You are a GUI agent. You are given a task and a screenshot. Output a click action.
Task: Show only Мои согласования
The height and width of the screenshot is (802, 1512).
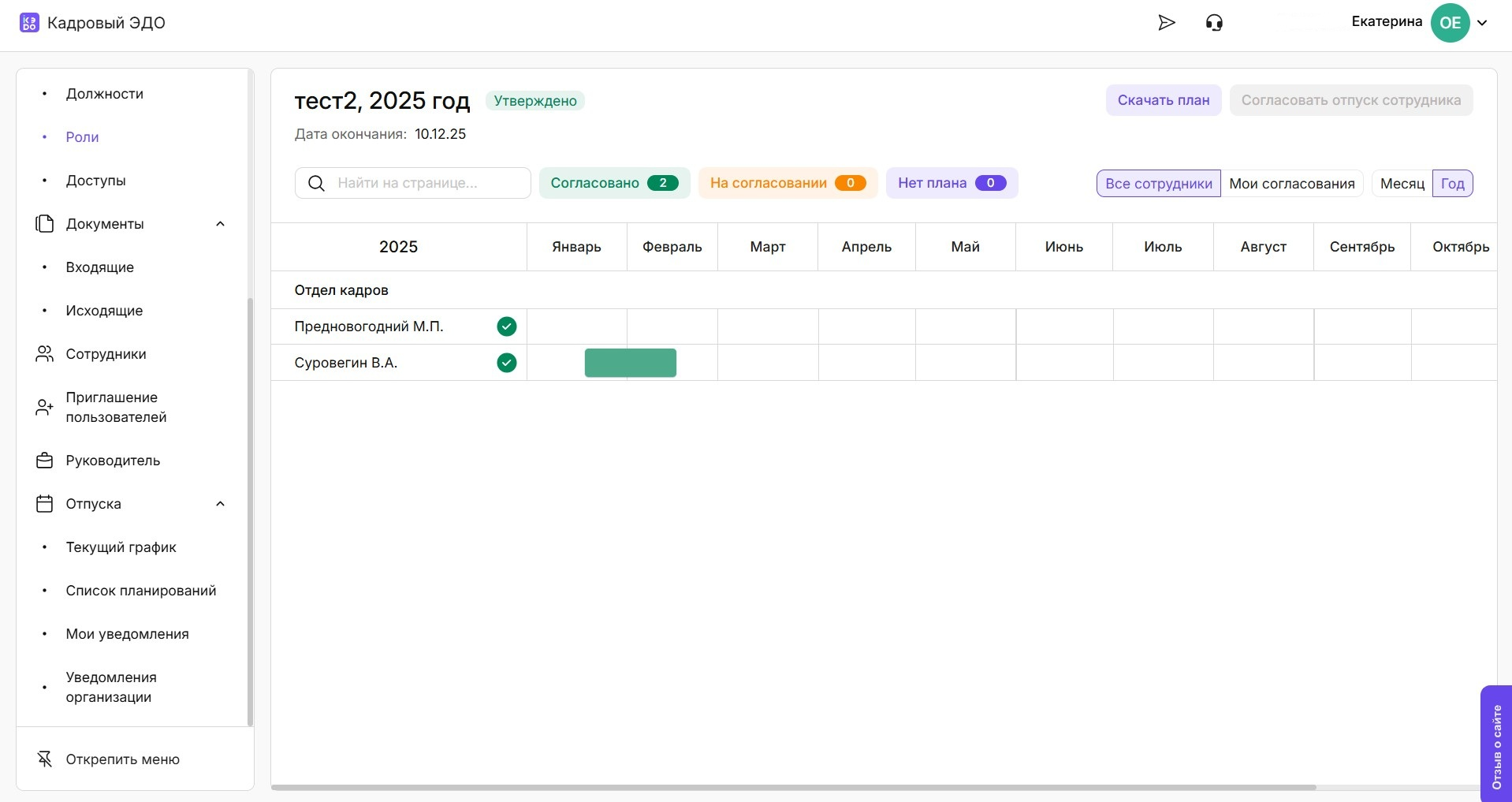(x=1291, y=184)
